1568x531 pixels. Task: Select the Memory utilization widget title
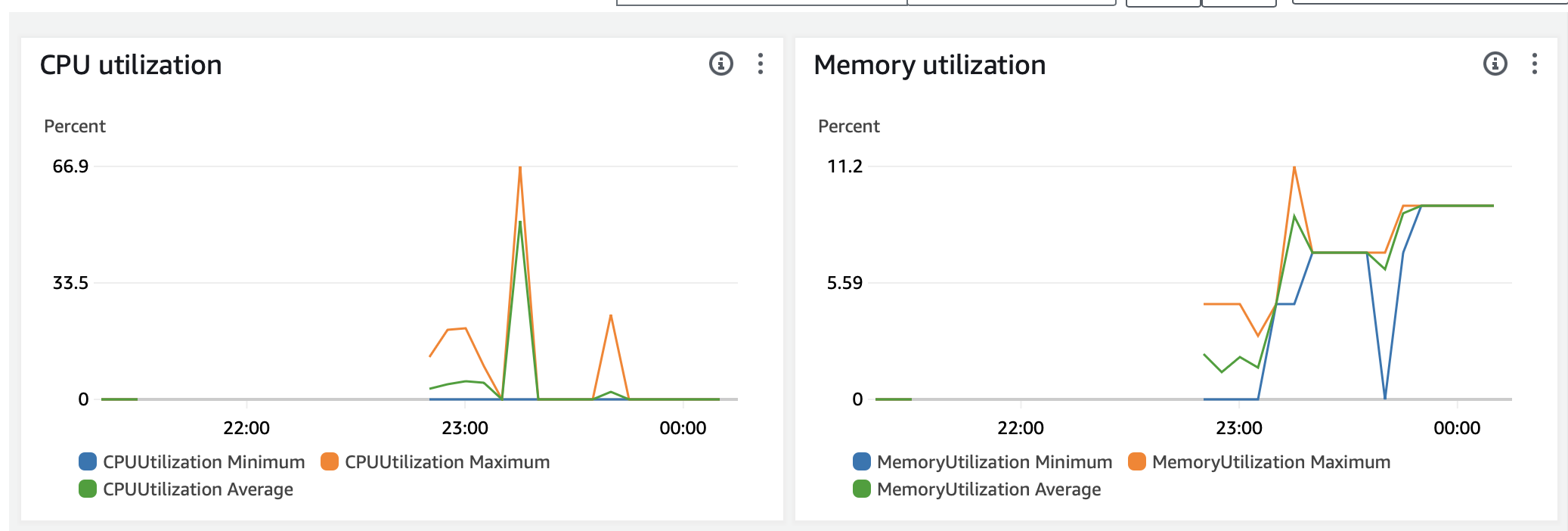pos(929,65)
